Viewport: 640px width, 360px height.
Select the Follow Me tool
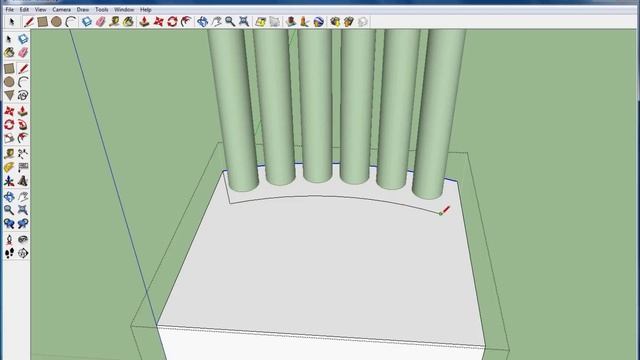[x=23, y=124]
